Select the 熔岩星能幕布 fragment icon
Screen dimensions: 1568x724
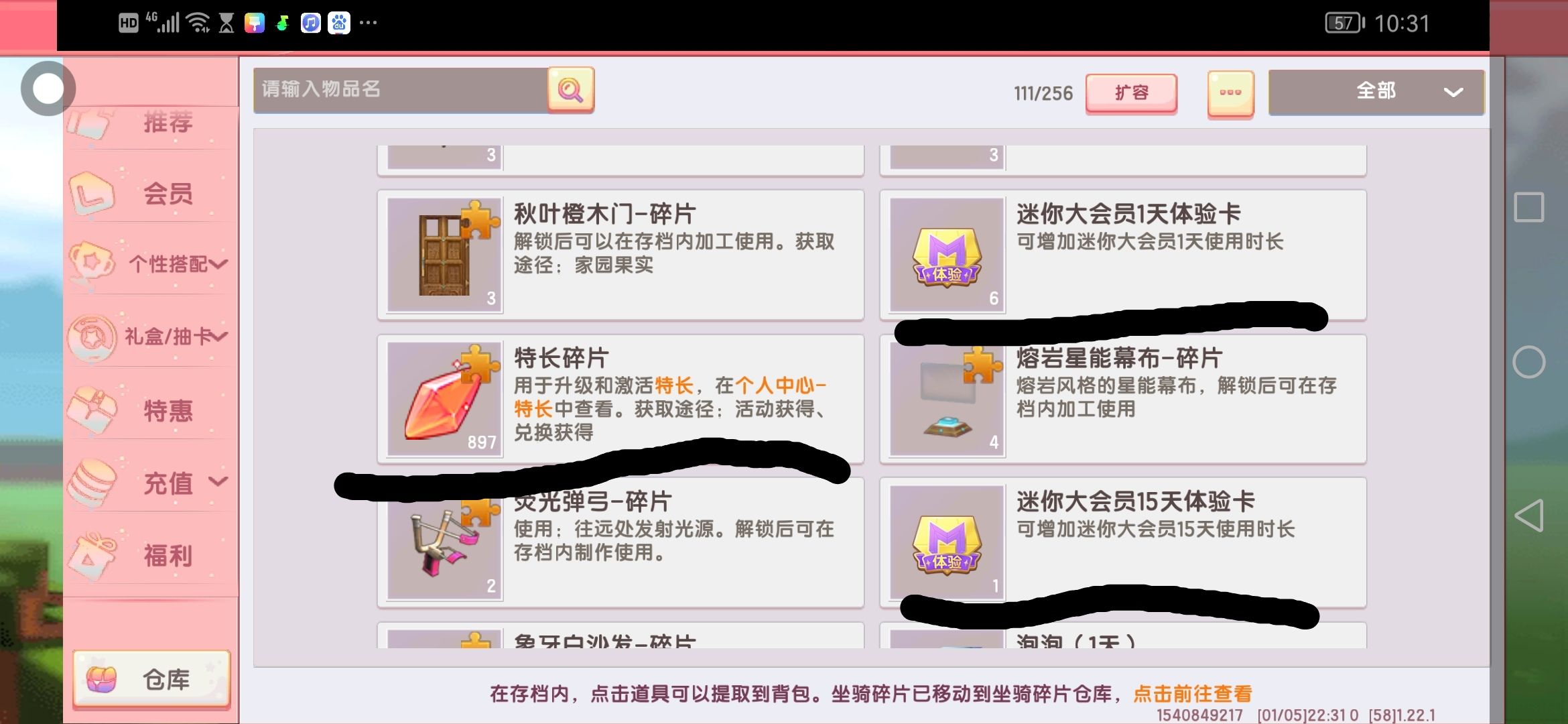pyautogui.click(x=947, y=399)
